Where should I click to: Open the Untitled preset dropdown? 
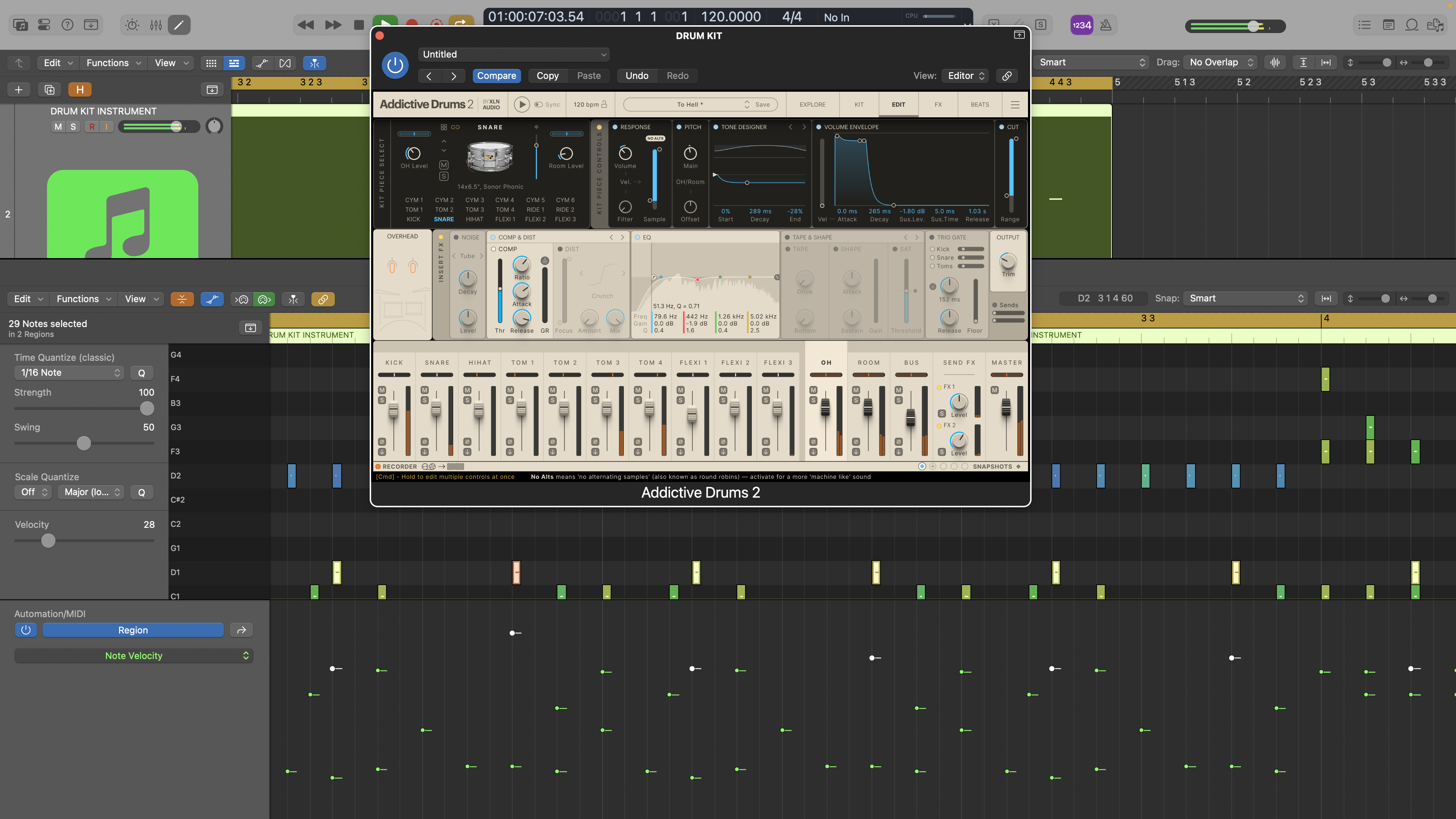[514, 54]
